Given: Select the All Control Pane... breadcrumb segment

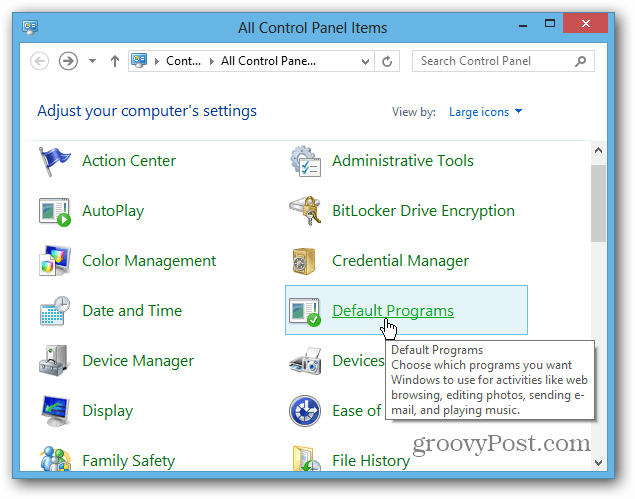Looking at the screenshot, I should point(268,61).
